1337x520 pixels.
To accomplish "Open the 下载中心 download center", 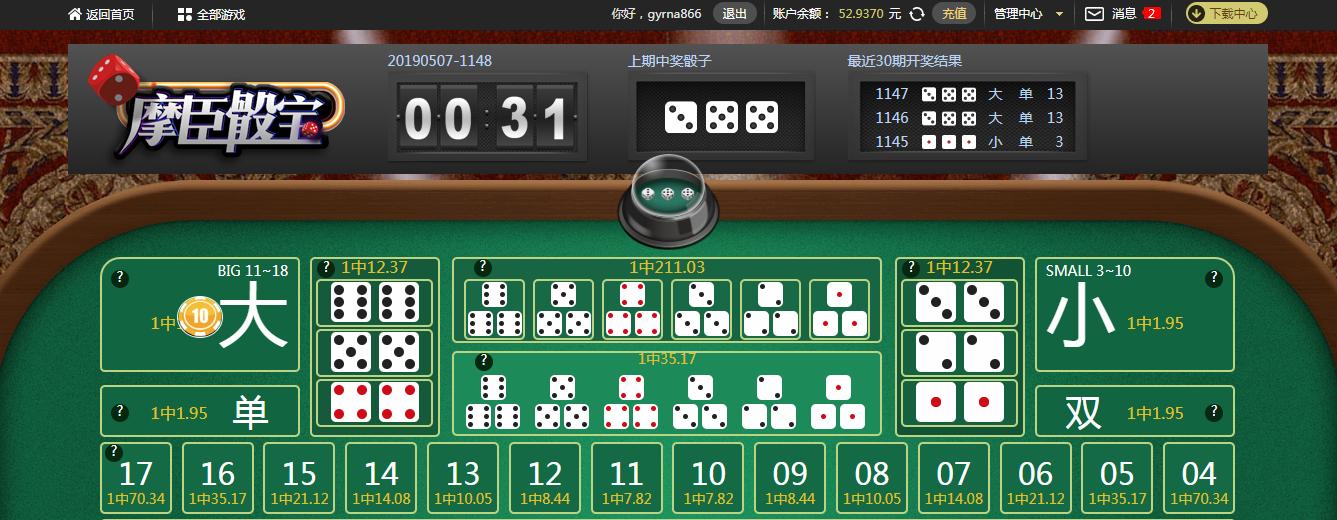I will click(x=1226, y=14).
